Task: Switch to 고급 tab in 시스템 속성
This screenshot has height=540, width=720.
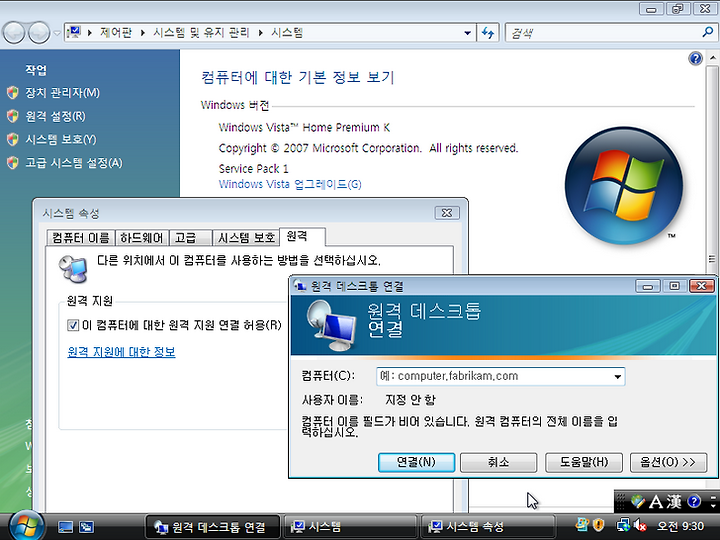Action: [190, 237]
